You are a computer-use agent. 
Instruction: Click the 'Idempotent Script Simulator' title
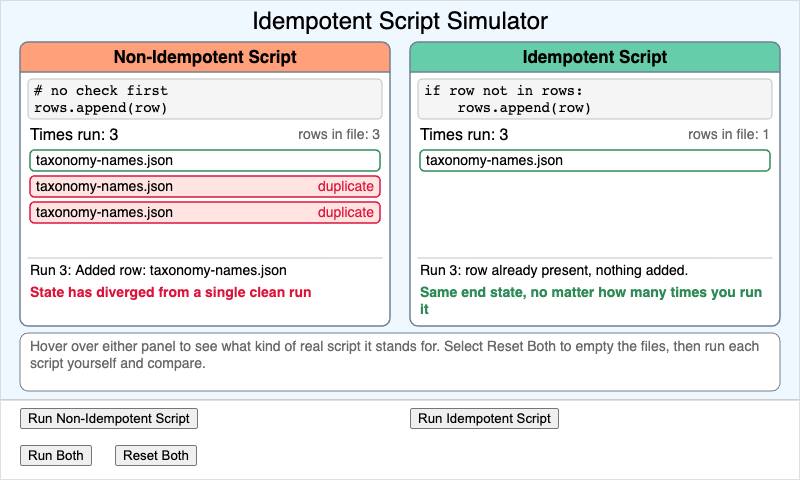pos(400,21)
